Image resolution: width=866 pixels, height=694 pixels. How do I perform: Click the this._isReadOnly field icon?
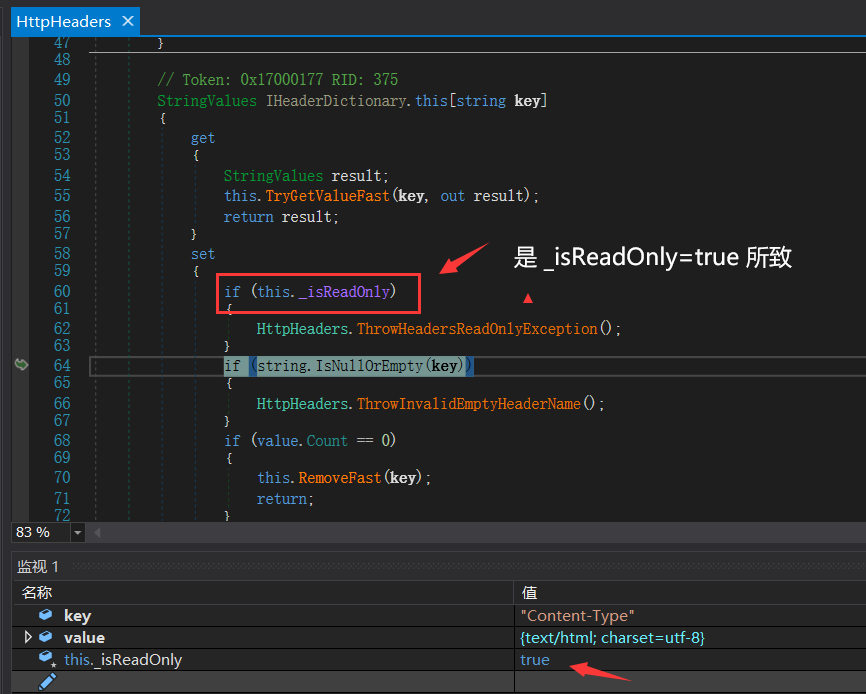(46, 659)
